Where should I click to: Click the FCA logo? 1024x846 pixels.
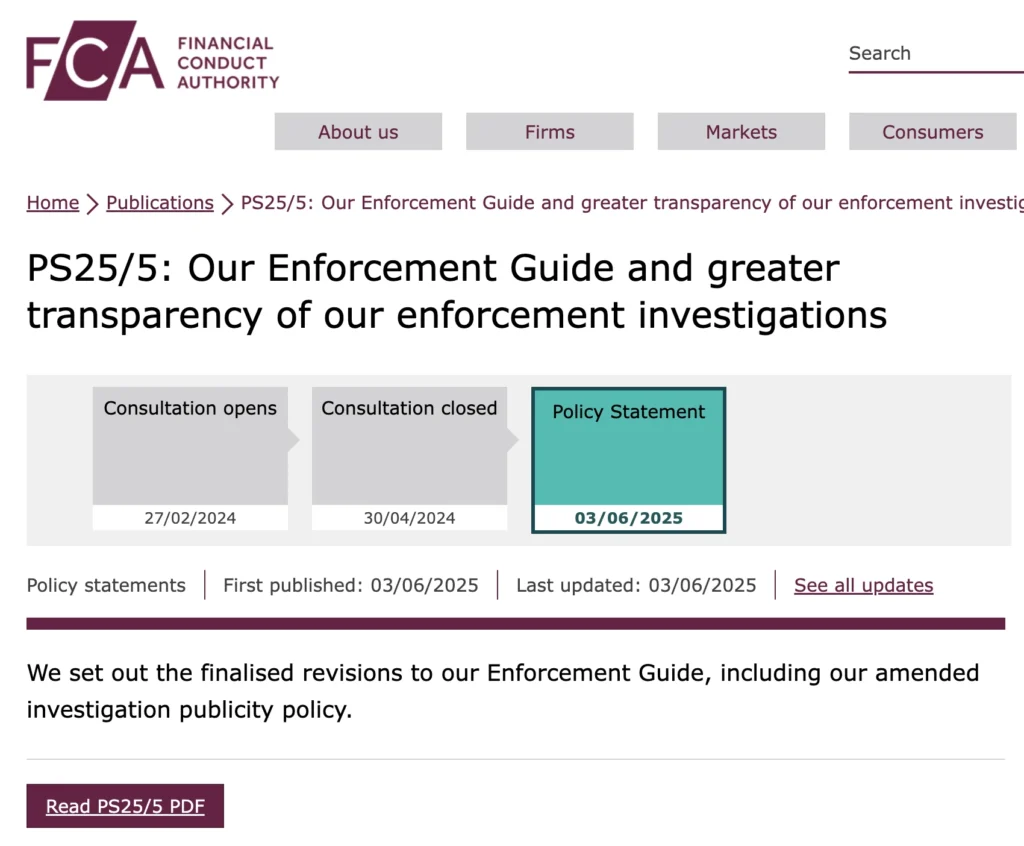tap(95, 60)
